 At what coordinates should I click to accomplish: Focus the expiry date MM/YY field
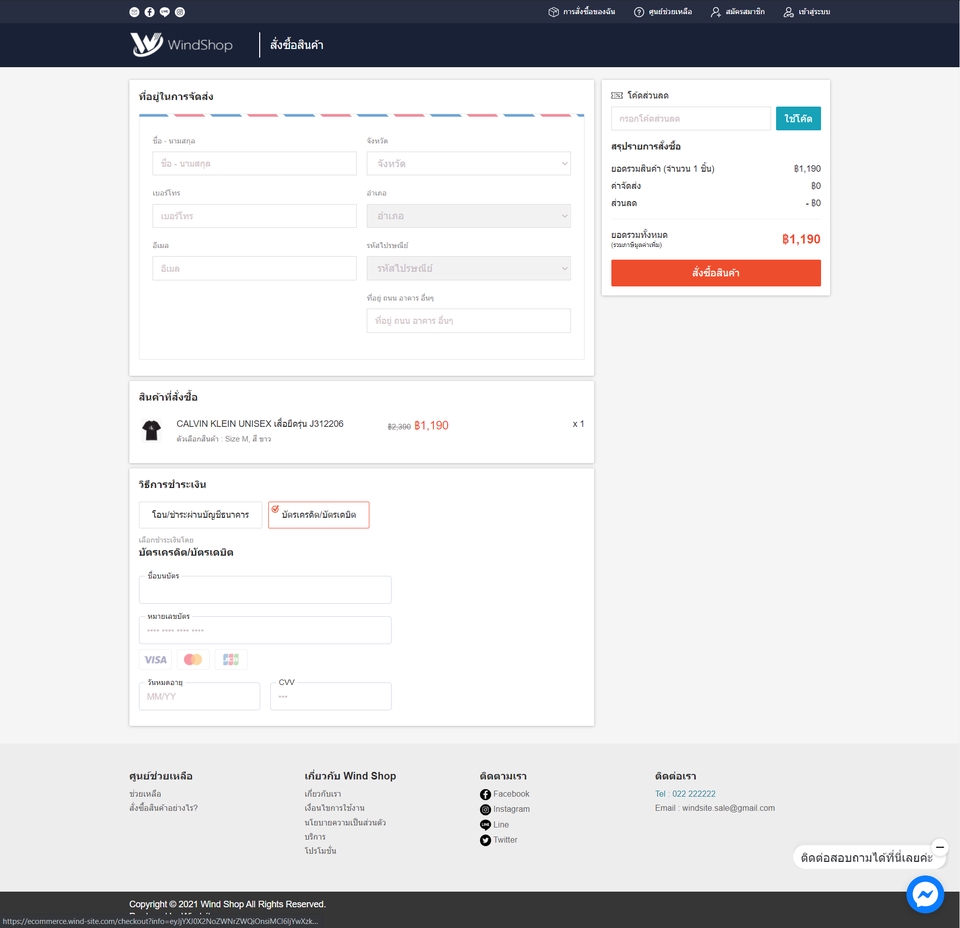(x=200, y=697)
